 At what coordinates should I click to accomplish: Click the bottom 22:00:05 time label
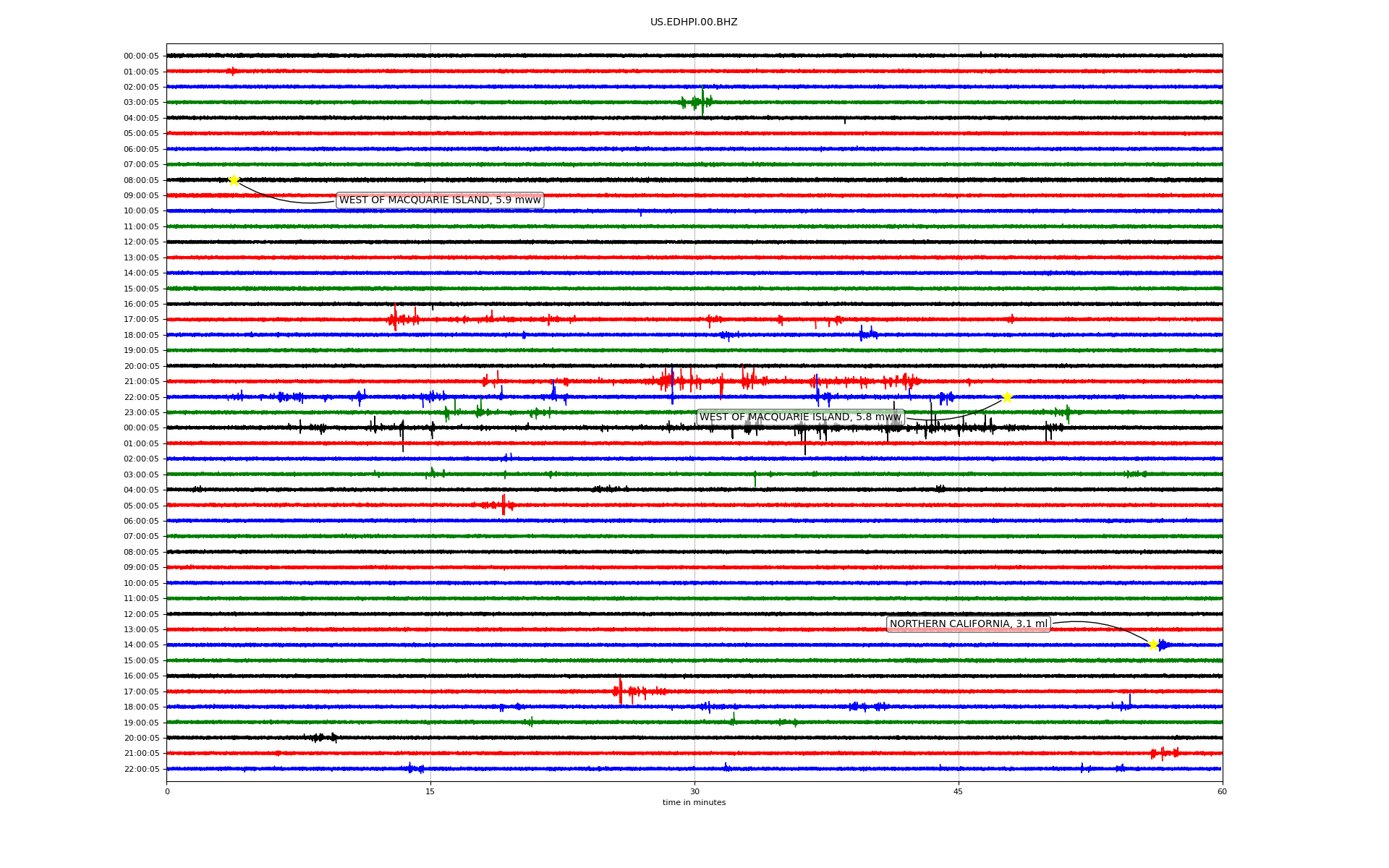coord(141,769)
